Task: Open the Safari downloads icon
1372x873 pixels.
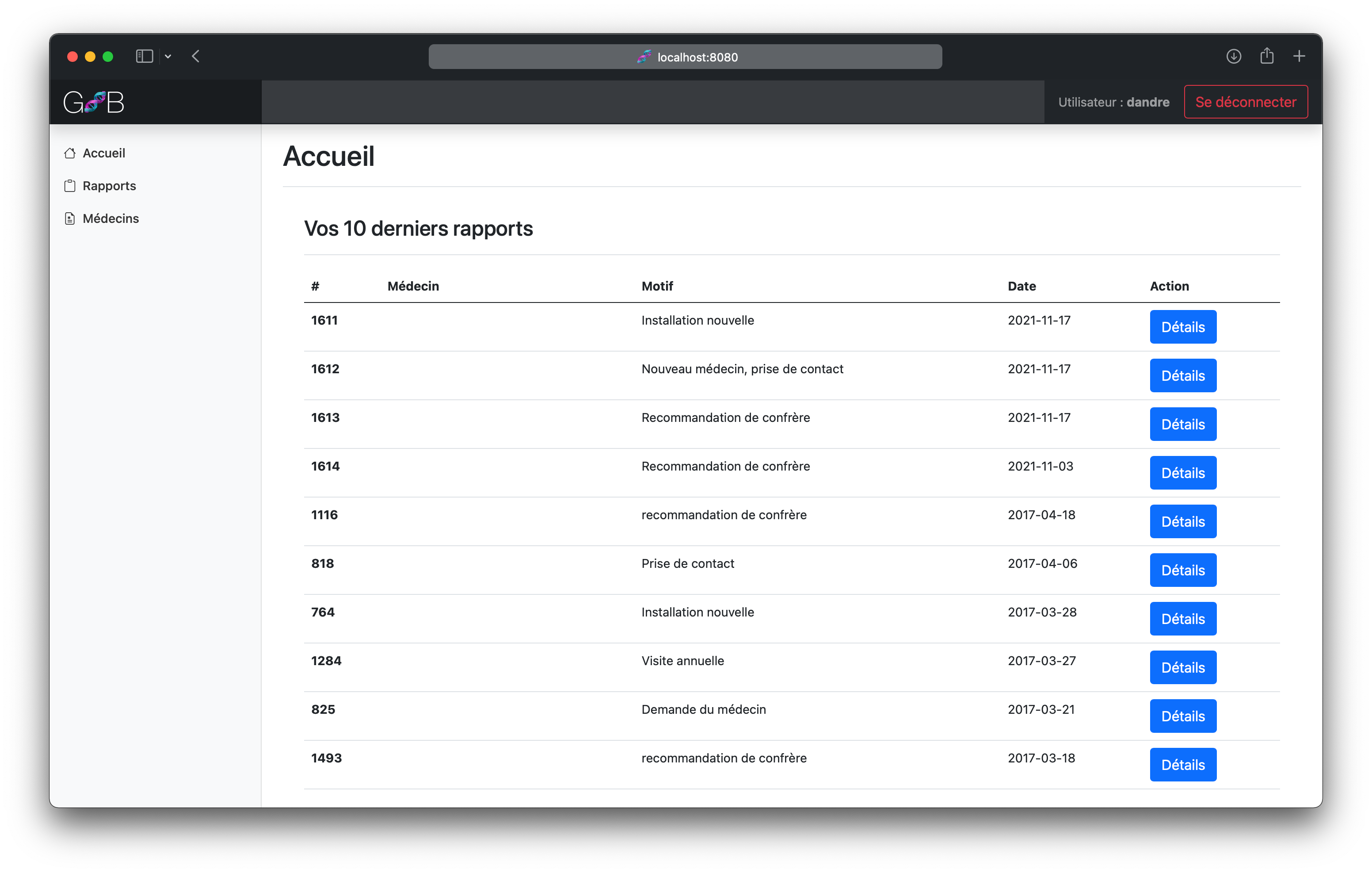Action: click(1234, 57)
